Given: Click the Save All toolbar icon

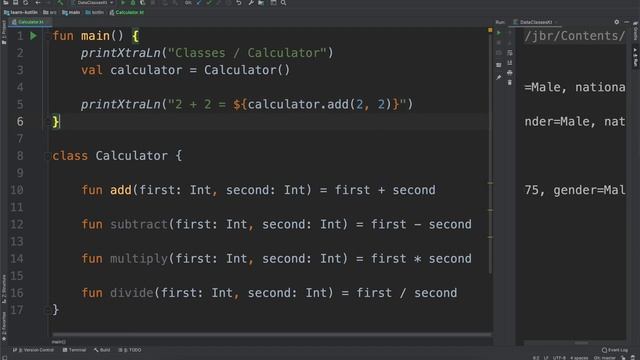Looking at the screenshot, I should pos(16,2).
